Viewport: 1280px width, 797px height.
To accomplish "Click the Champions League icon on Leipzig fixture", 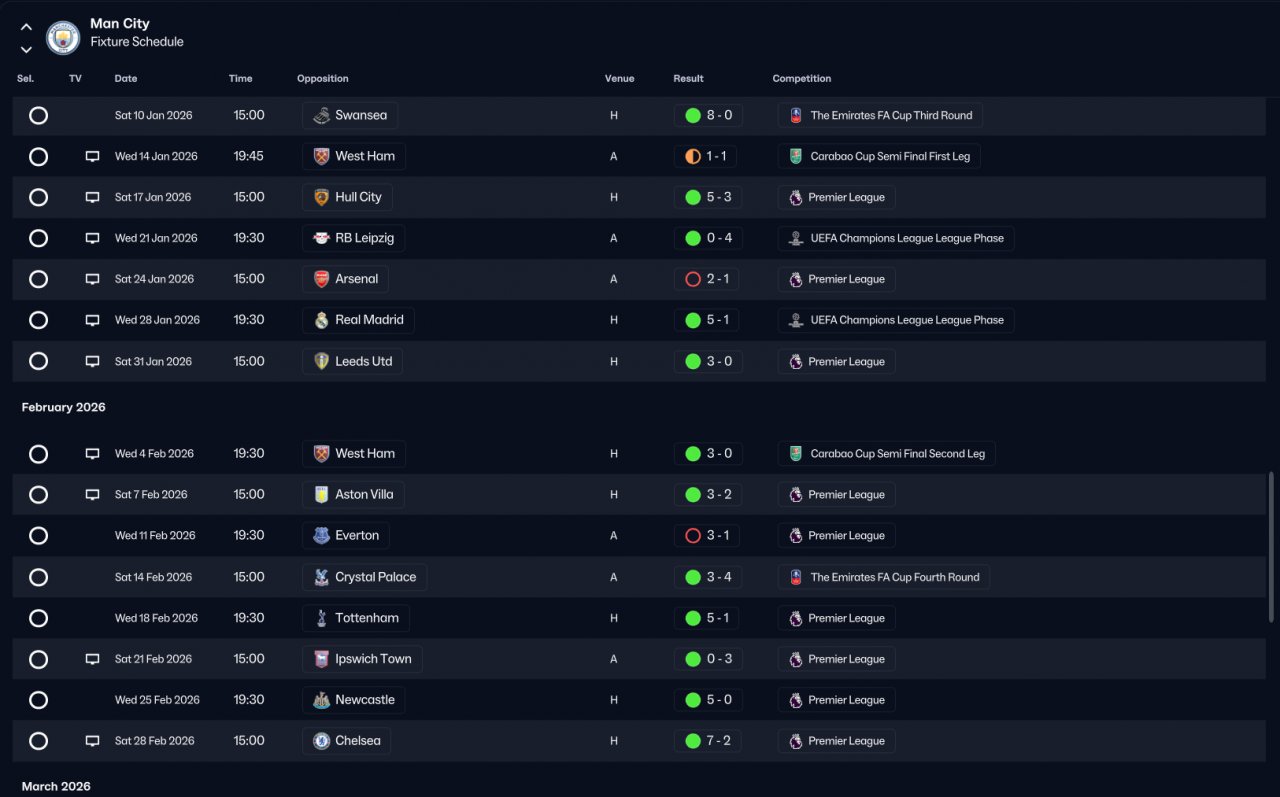I will click(x=795, y=238).
